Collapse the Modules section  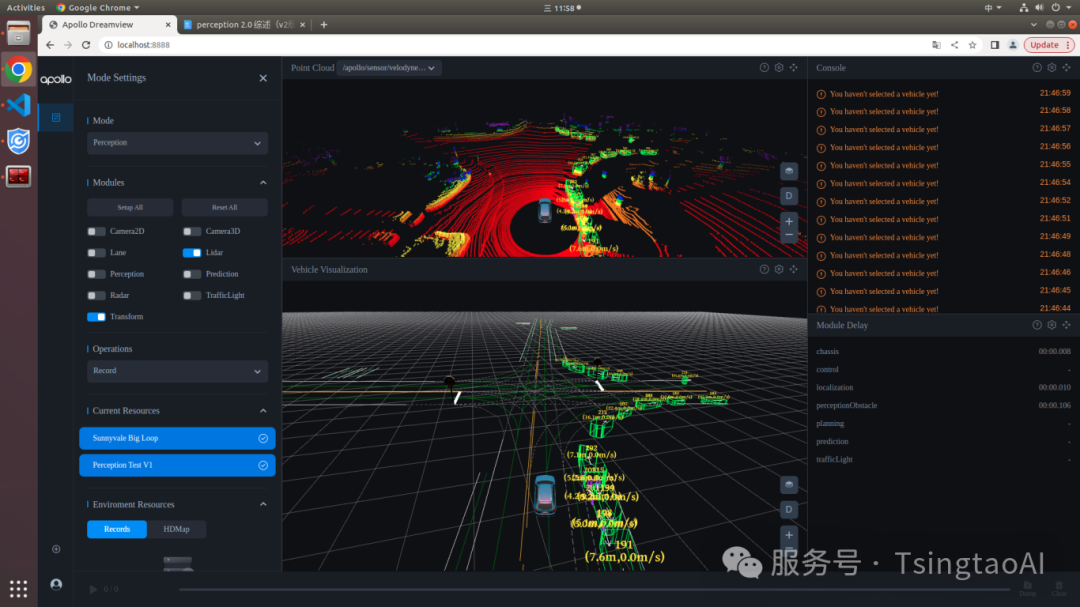[x=263, y=183]
